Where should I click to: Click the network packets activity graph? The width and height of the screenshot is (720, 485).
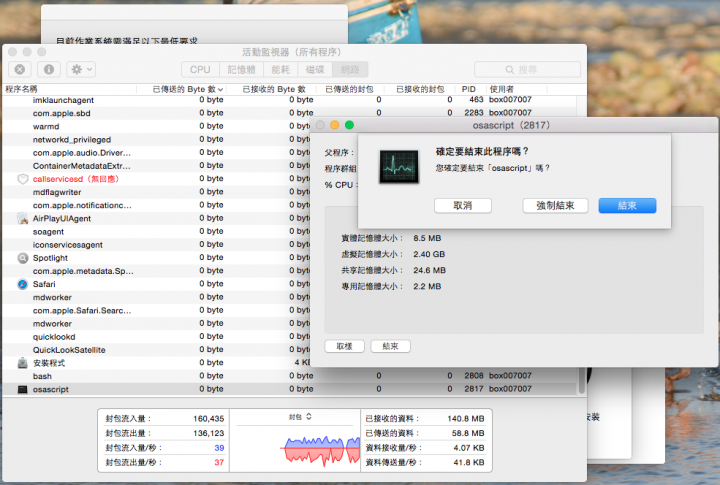pyautogui.click(x=320, y=449)
